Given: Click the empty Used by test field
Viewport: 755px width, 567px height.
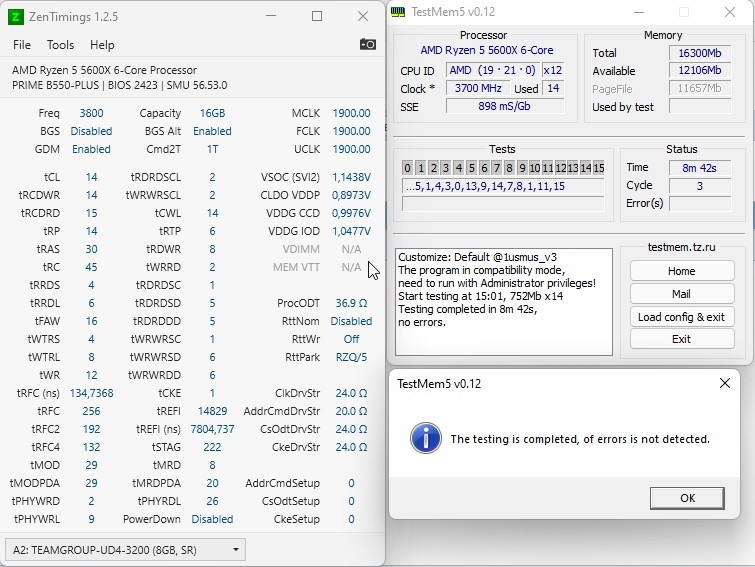Looking at the screenshot, I should coord(700,106).
